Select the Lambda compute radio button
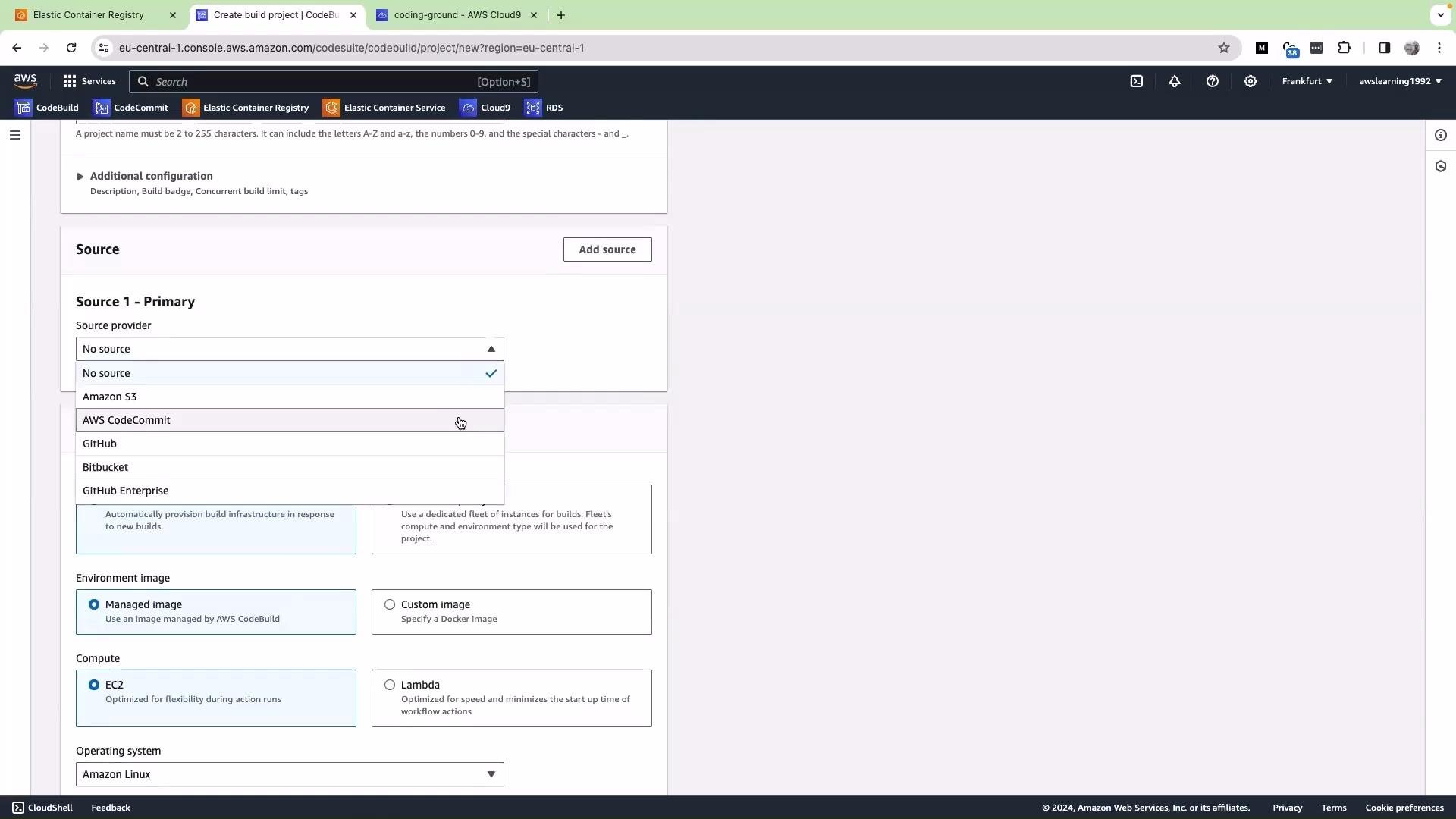 tap(390, 685)
